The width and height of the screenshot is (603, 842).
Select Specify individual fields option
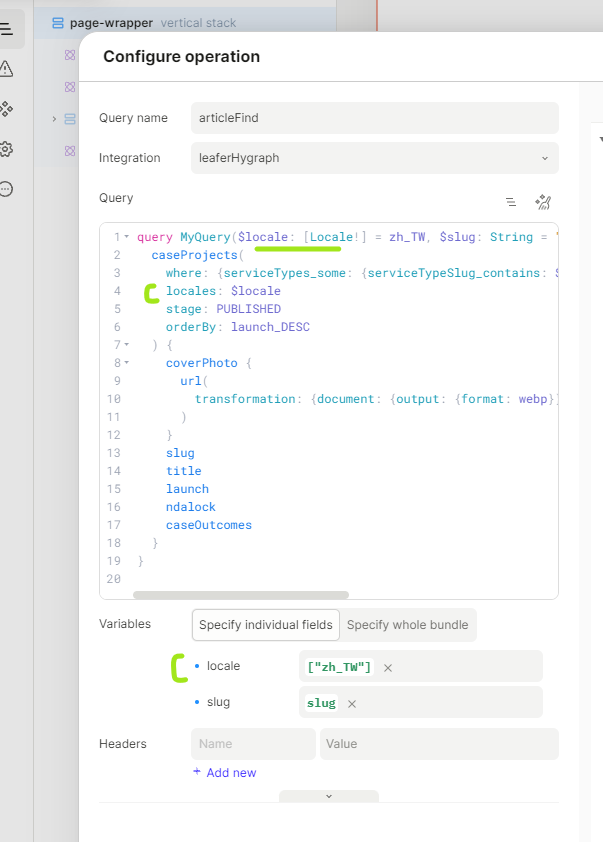point(266,625)
